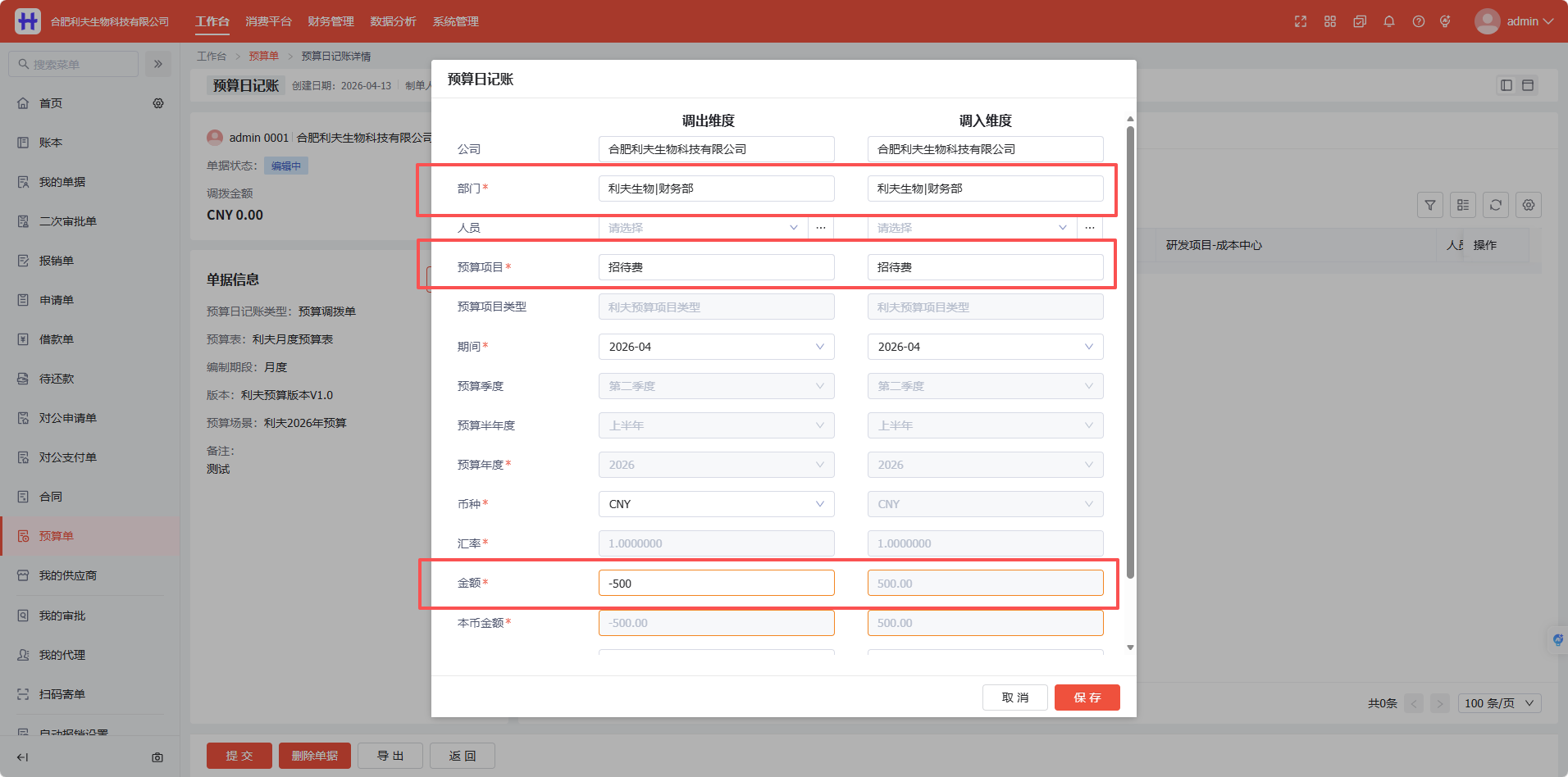Click the camera icon at sidebar bottom
The width and height of the screenshot is (1568, 777).
pyautogui.click(x=157, y=757)
